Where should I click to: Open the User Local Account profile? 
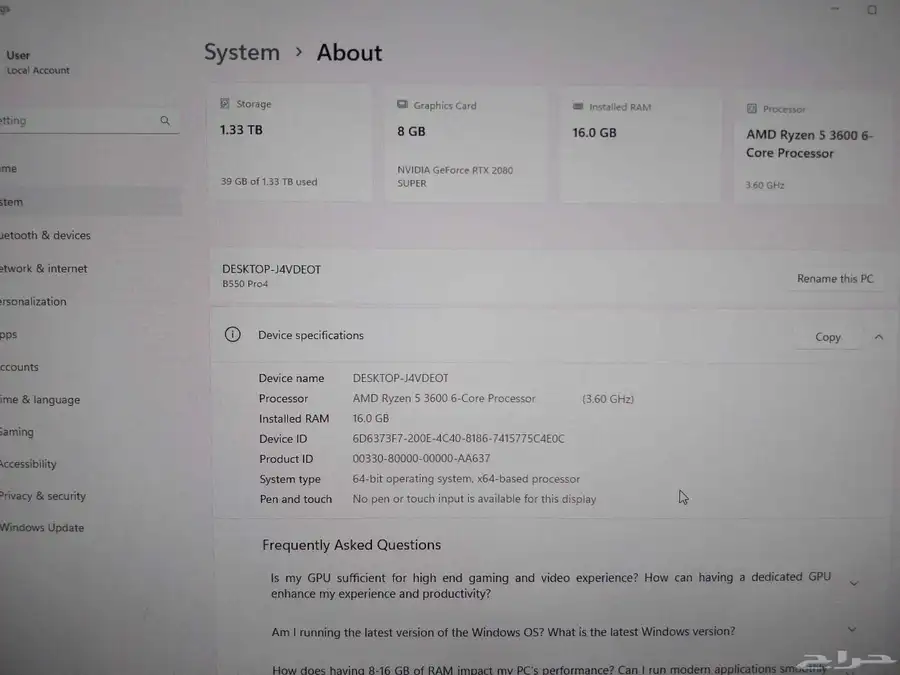[x=38, y=62]
